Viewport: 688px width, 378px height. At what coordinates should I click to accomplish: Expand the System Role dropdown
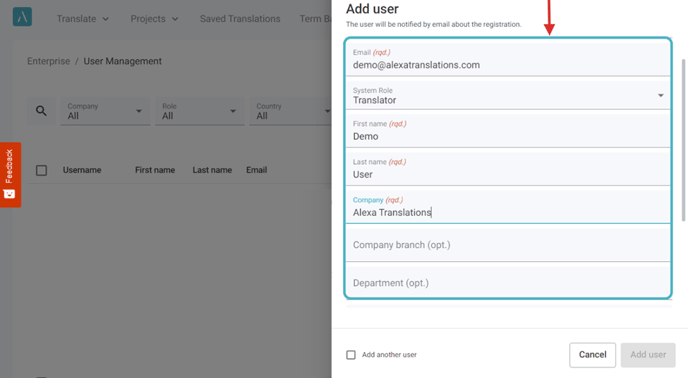(508, 95)
